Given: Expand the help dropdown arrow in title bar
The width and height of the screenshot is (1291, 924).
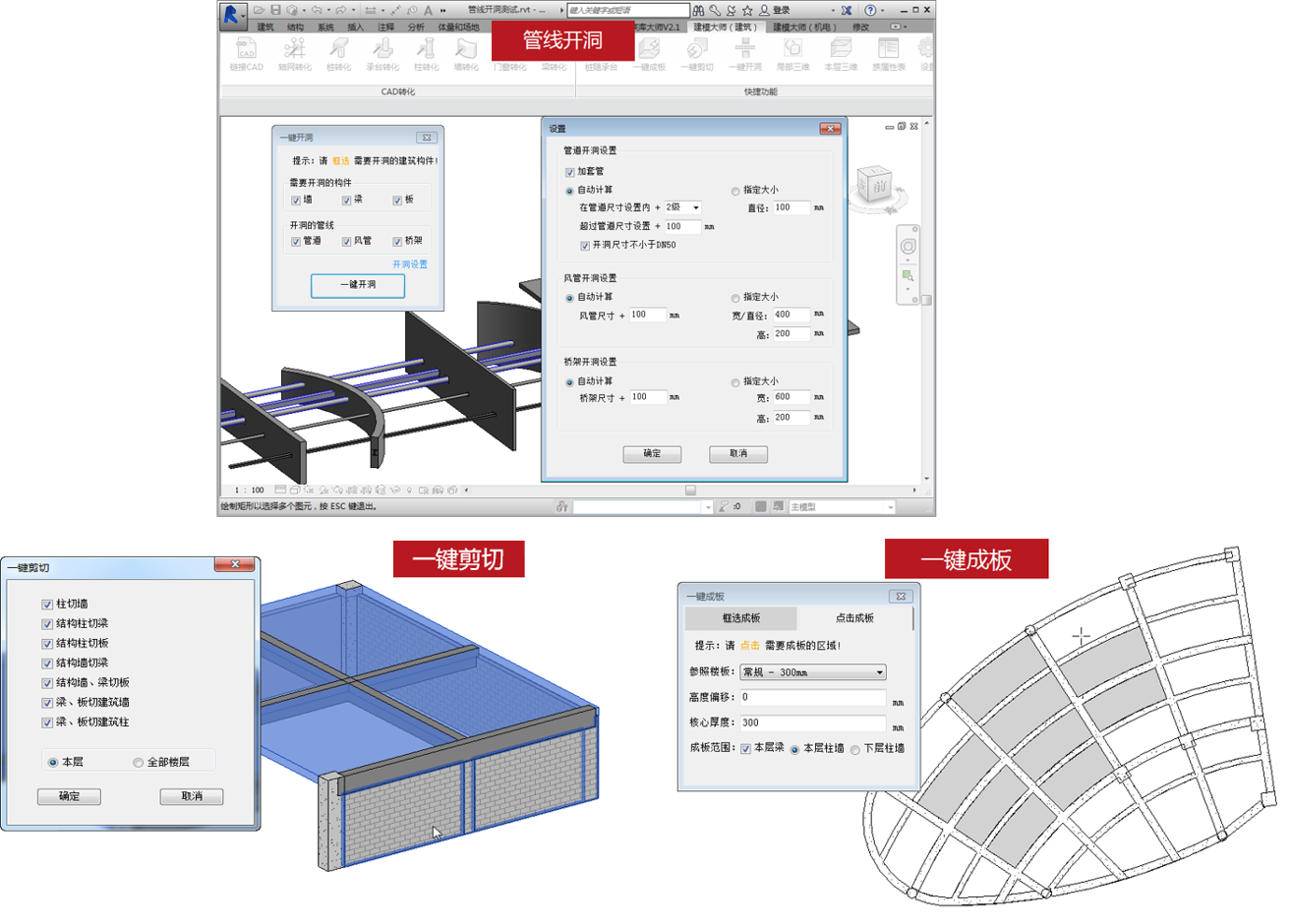Looking at the screenshot, I should (x=882, y=11).
